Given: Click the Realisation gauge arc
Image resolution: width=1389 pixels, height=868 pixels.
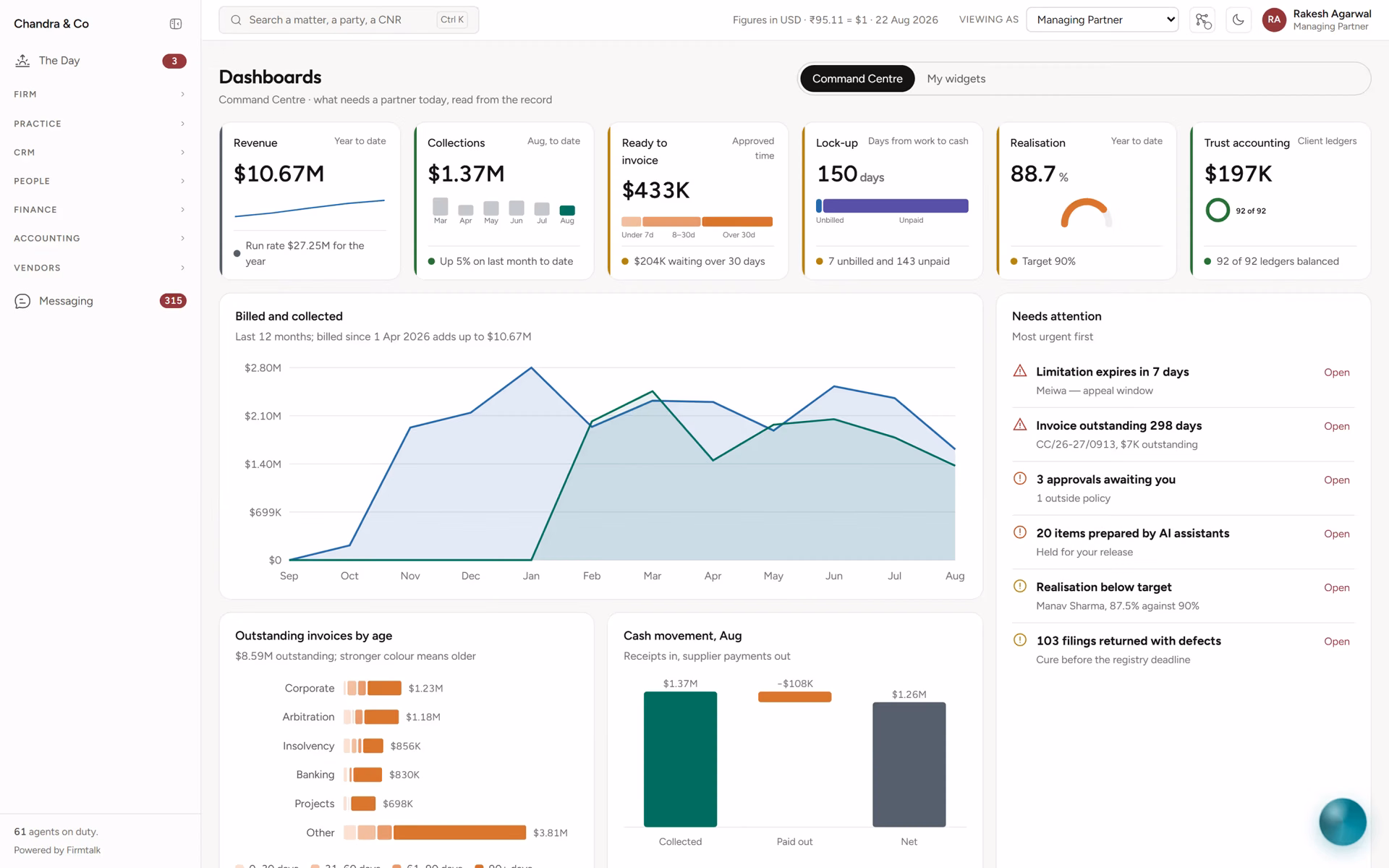Looking at the screenshot, I should [1085, 213].
